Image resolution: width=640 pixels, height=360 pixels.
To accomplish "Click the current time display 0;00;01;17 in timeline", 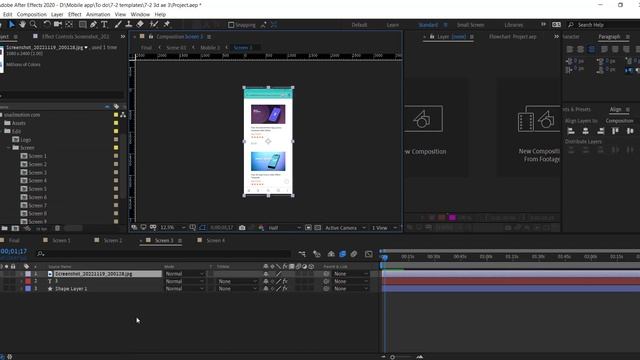I will [x=14, y=251].
